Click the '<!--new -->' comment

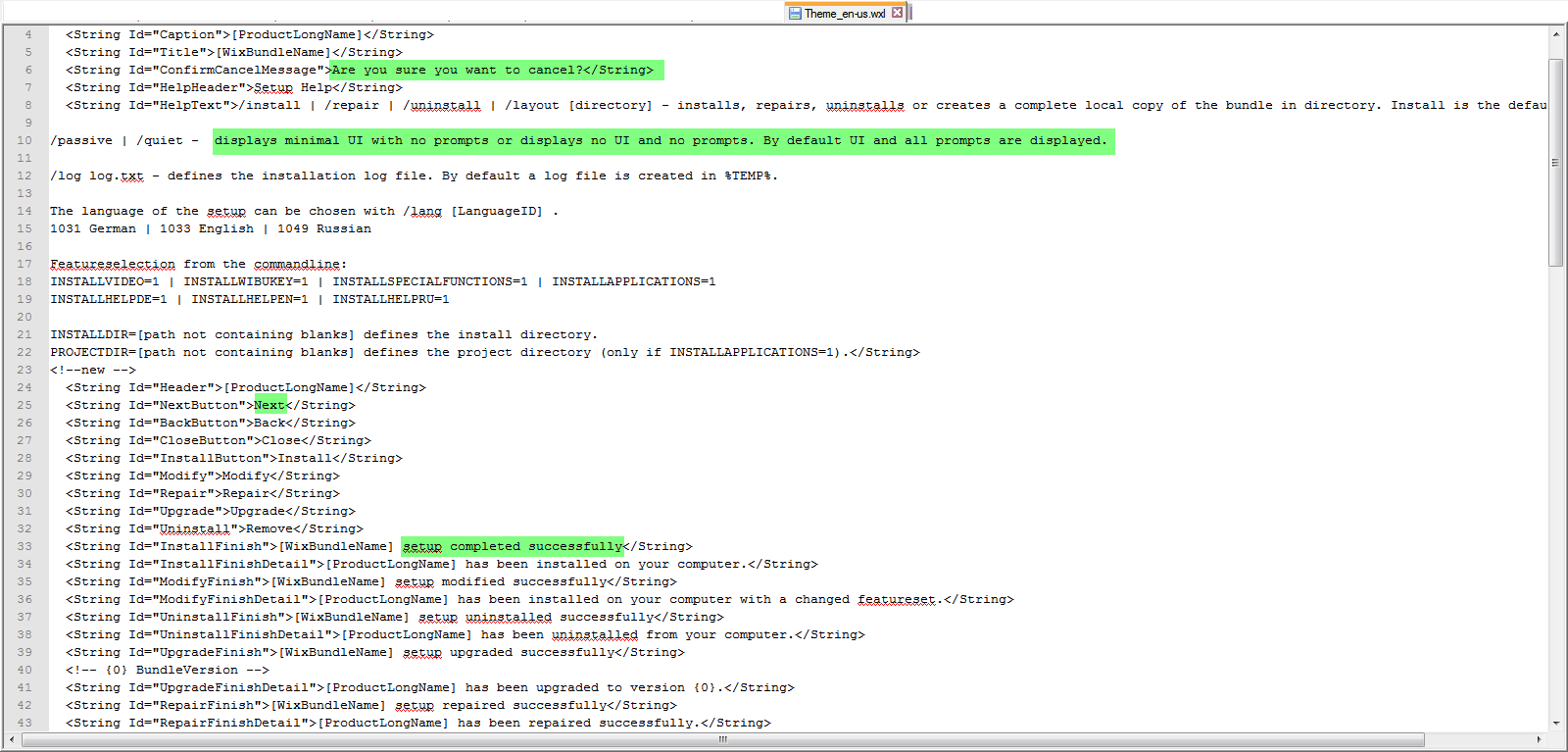(x=93, y=370)
